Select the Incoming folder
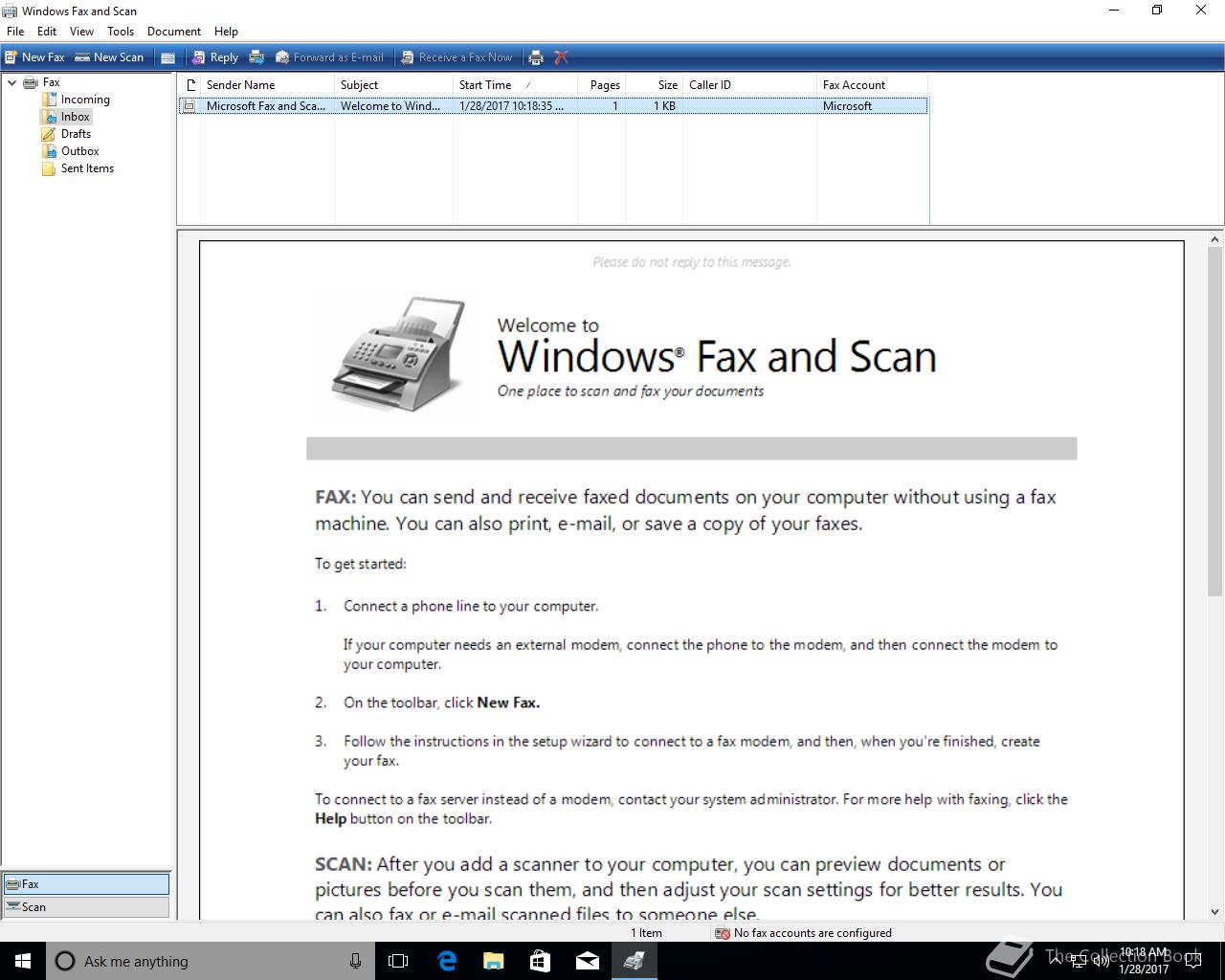The width and height of the screenshot is (1225, 980). 85,100
